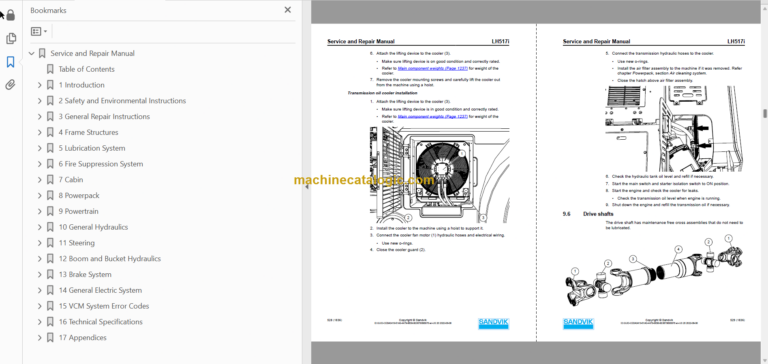Expand 12 Boom and Bucket Hydraulics chevron
This screenshot has height=364, width=768.
coord(40,259)
